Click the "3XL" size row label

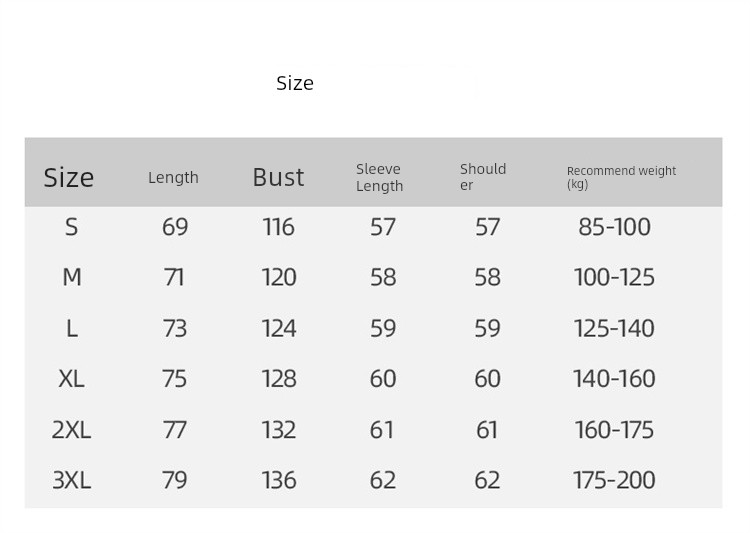coord(71,480)
